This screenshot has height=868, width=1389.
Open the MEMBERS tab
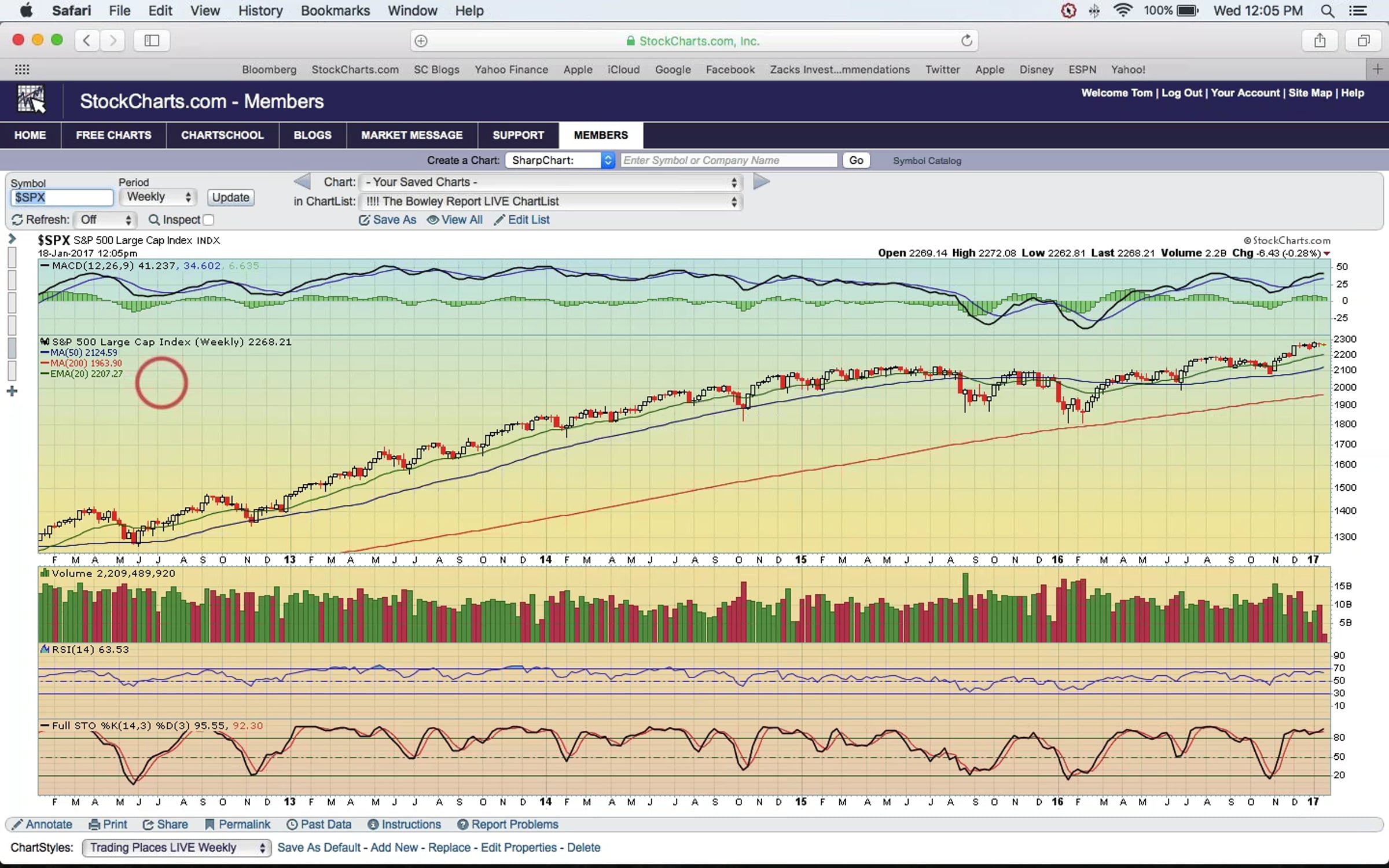pos(601,135)
